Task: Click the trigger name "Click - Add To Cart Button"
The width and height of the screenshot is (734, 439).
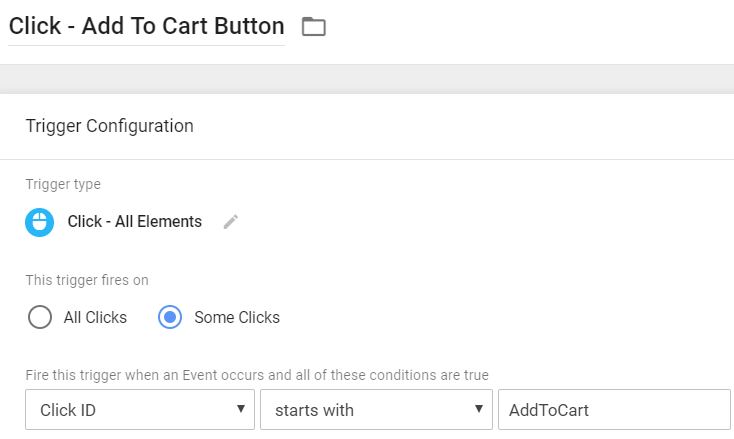Action: (x=146, y=26)
